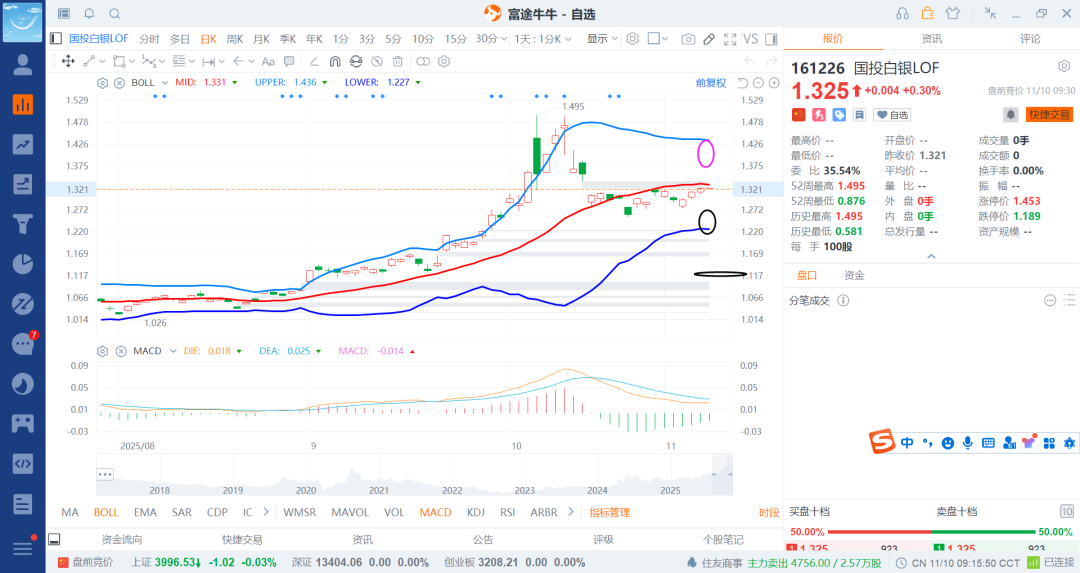Collapse the quote details chevron

point(931,256)
